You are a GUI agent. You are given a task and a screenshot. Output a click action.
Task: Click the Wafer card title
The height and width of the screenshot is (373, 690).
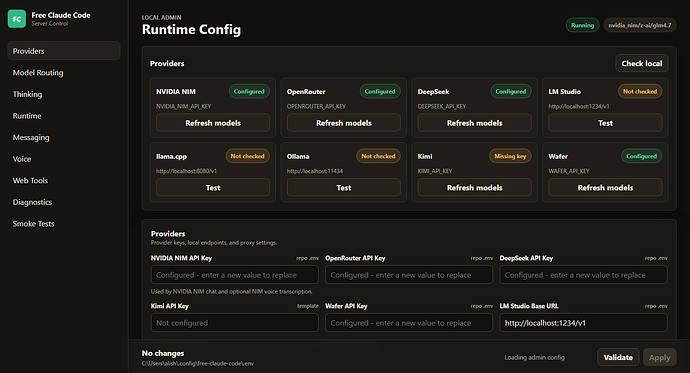pos(558,156)
